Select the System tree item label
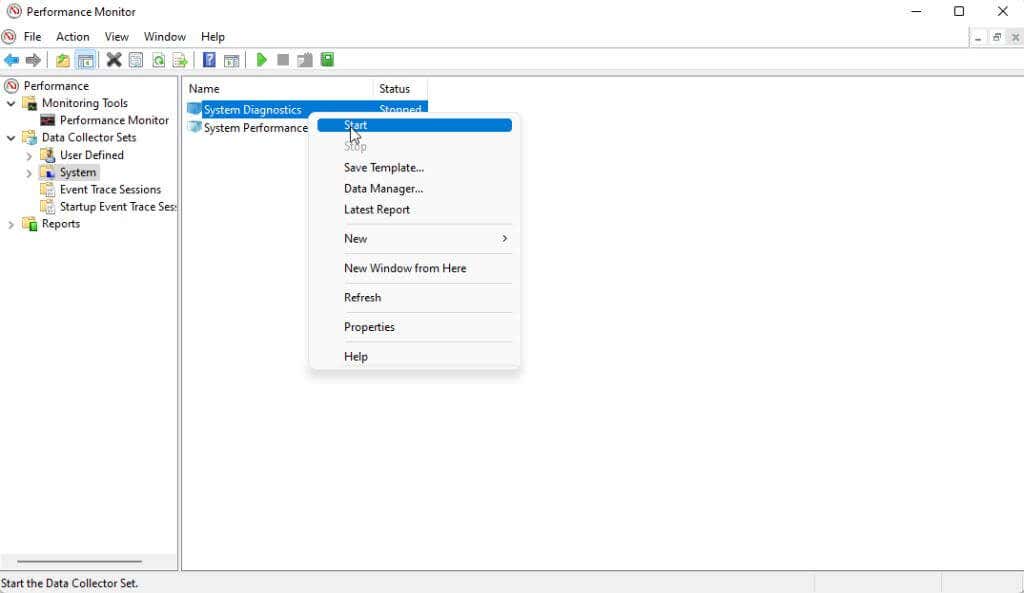This screenshot has width=1024, height=593. pyautogui.click(x=78, y=172)
